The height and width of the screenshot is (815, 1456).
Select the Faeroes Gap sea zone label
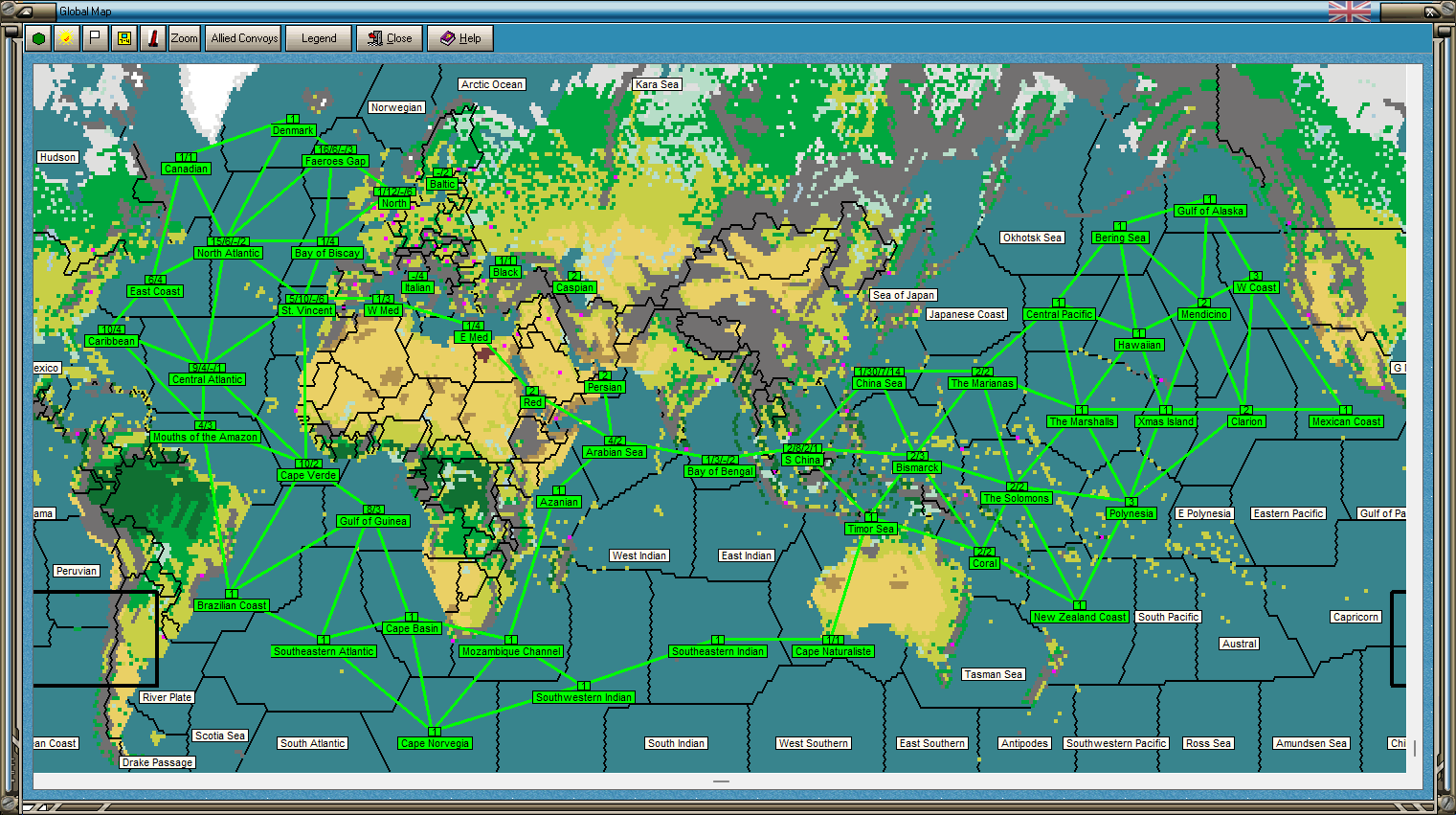[x=335, y=161]
